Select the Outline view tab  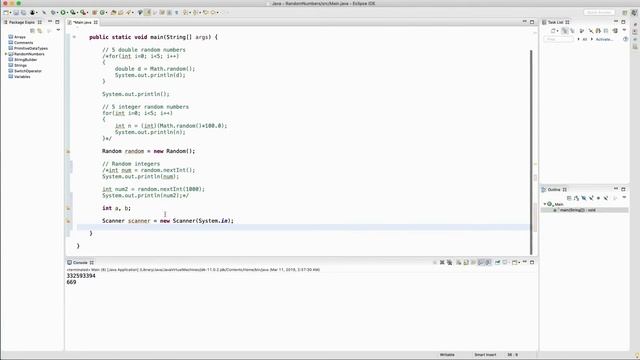point(554,189)
